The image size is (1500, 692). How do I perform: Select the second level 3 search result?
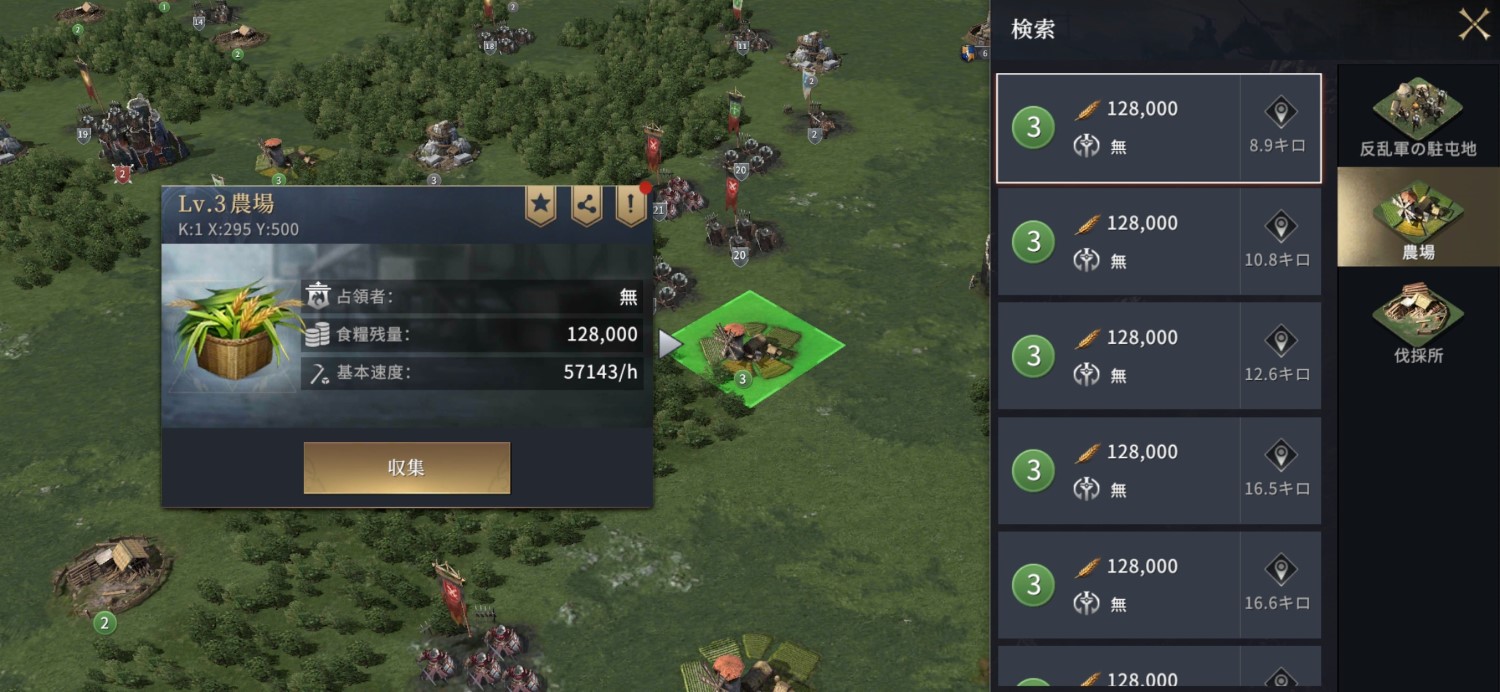coord(1159,242)
